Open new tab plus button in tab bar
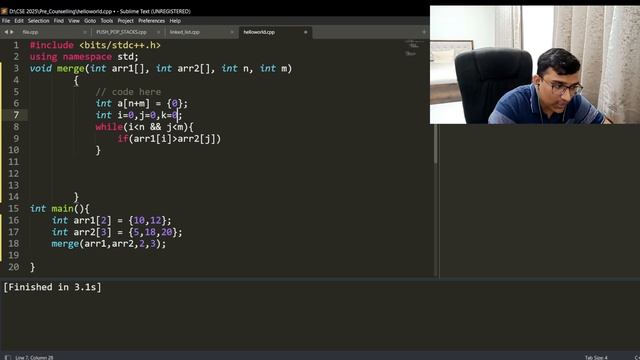 424,32
